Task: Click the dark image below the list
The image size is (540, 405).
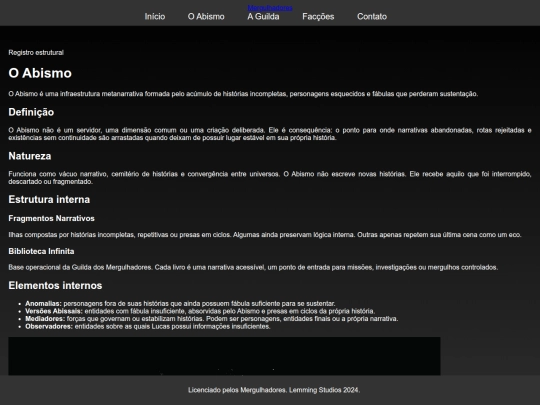Action: click(x=224, y=356)
